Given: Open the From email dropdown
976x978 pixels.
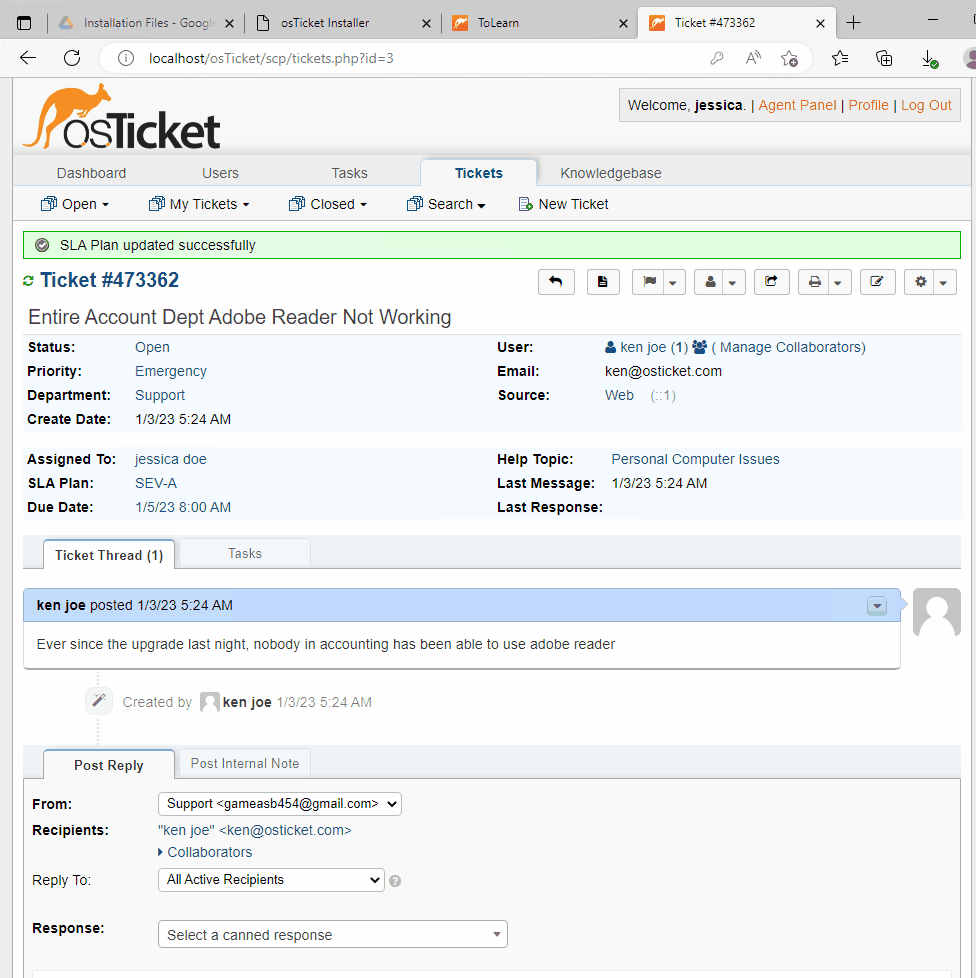Looking at the screenshot, I should [x=279, y=804].
